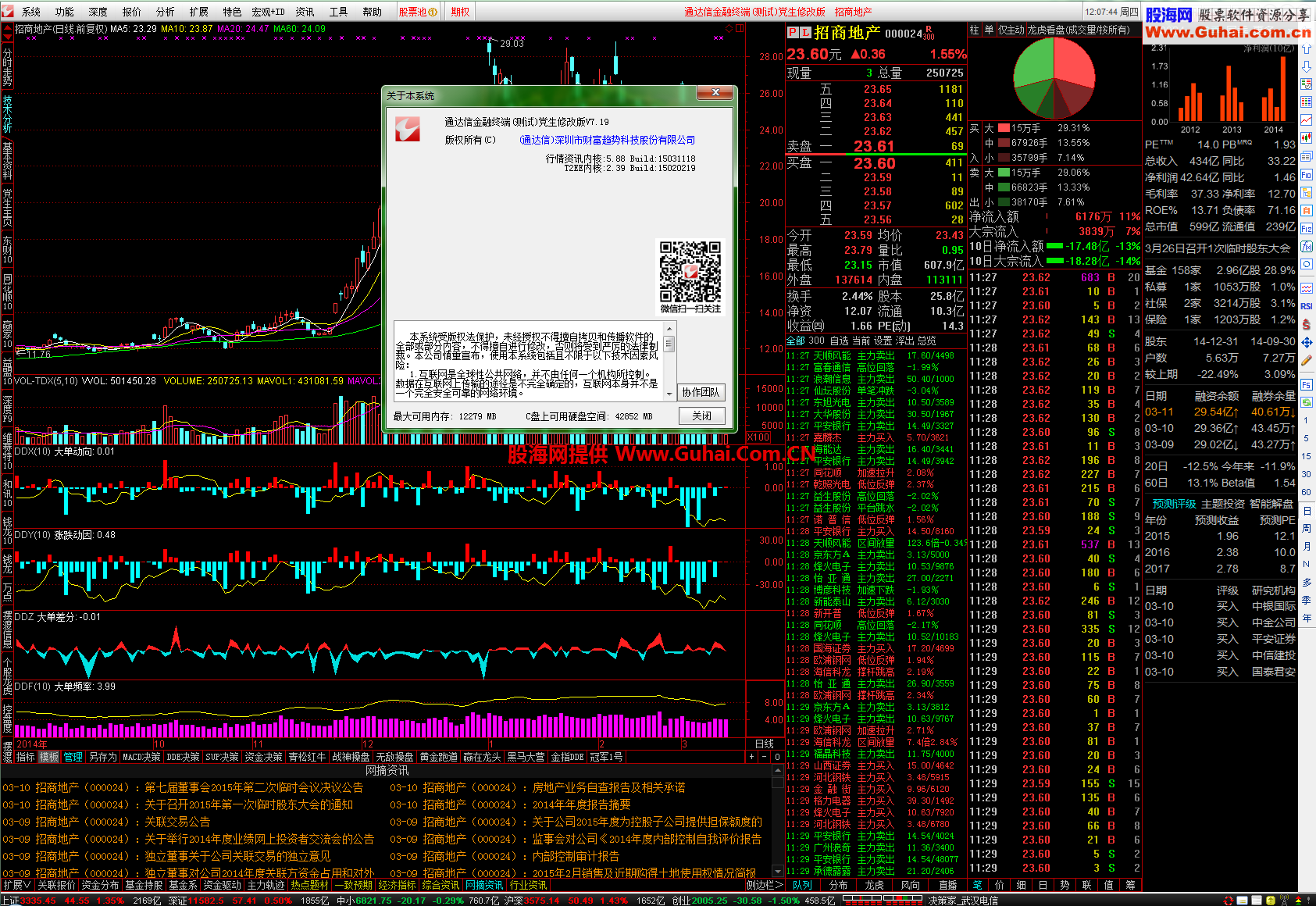Toggle the 仅主动 filter in order panel header
1316x906 pixels.
tap(1011, 30)
